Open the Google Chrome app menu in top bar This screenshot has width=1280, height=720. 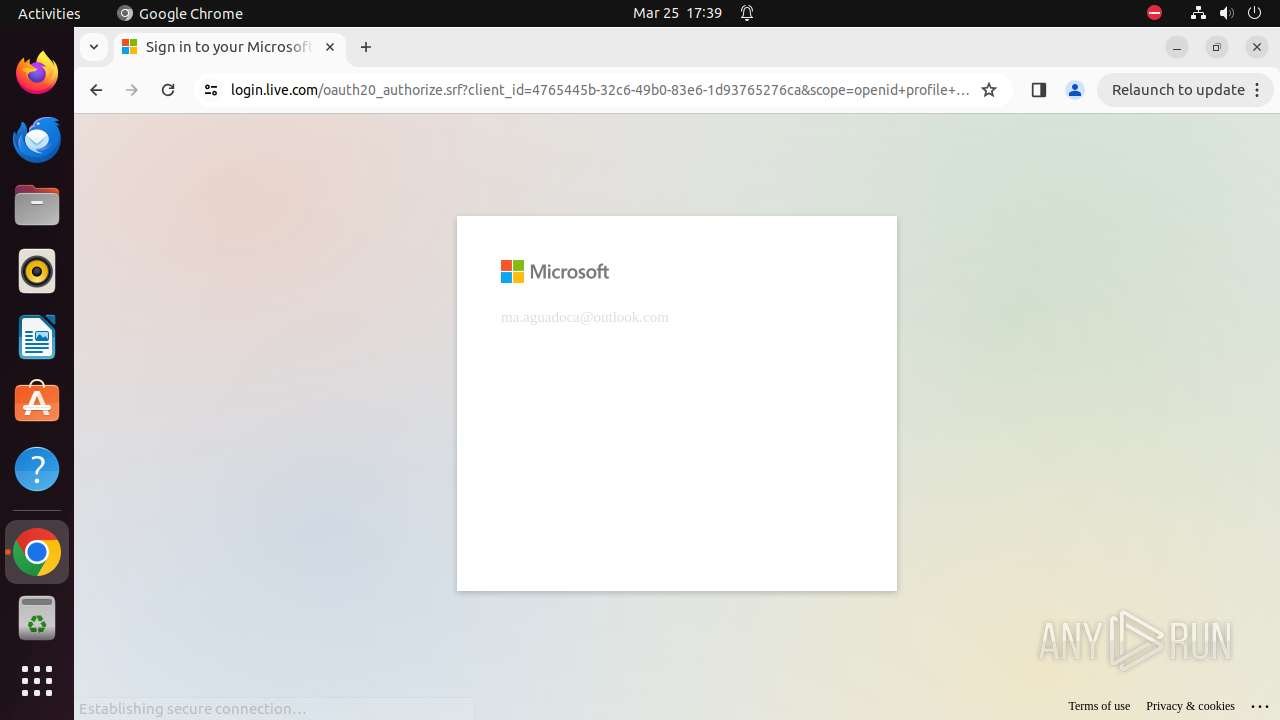click(x=180, y=13)
